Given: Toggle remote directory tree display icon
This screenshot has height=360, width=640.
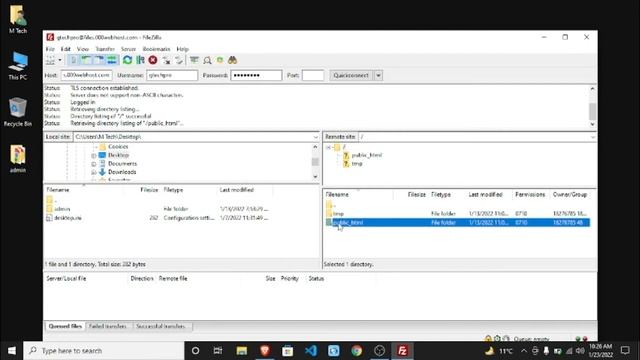Looking at the screenshot, I should point(99,60).
